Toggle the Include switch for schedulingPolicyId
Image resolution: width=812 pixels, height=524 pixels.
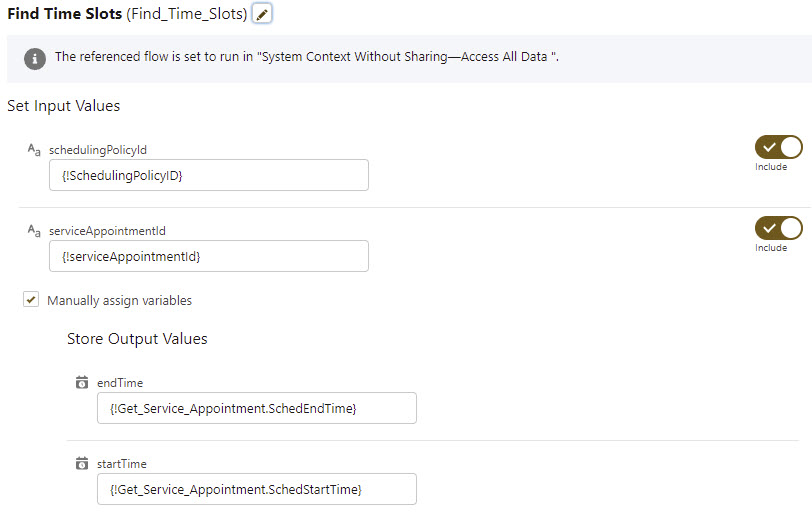[x=778, y=147]
